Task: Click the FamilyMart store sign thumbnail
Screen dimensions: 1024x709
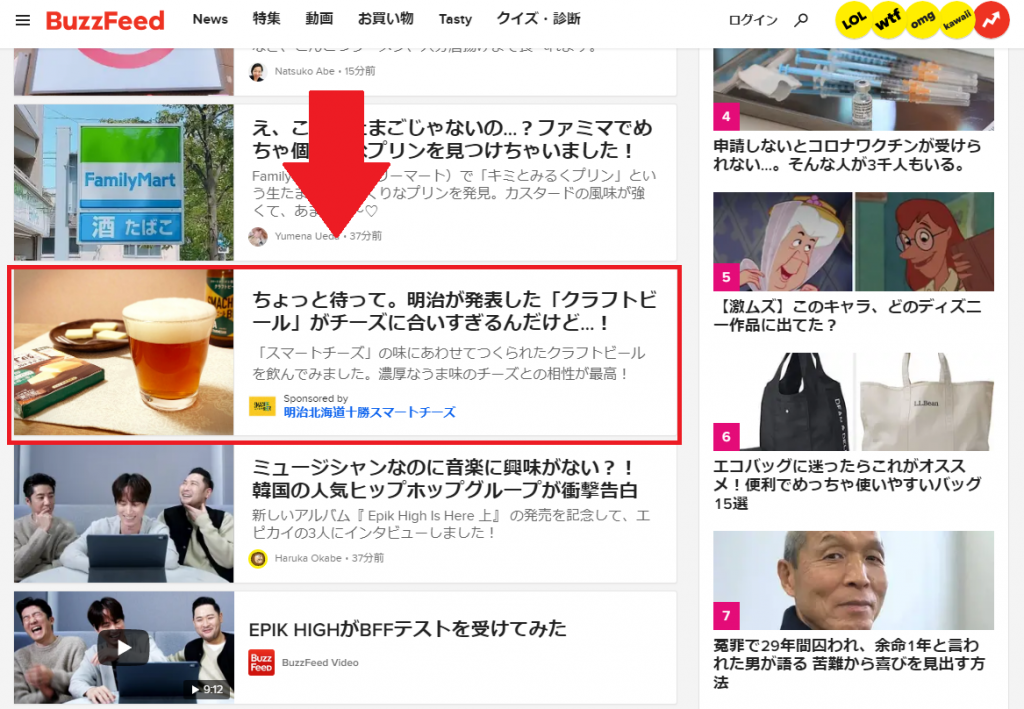Action: click(123, 183)
